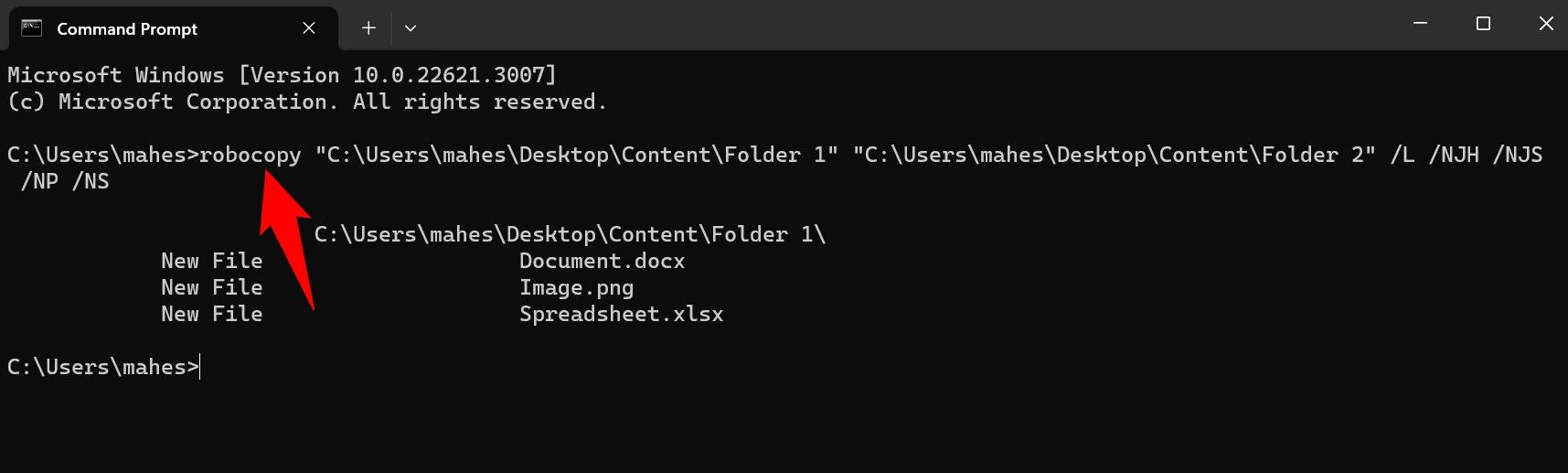
Task: Click the word robocopy in the command
Action: pos(250,155)
